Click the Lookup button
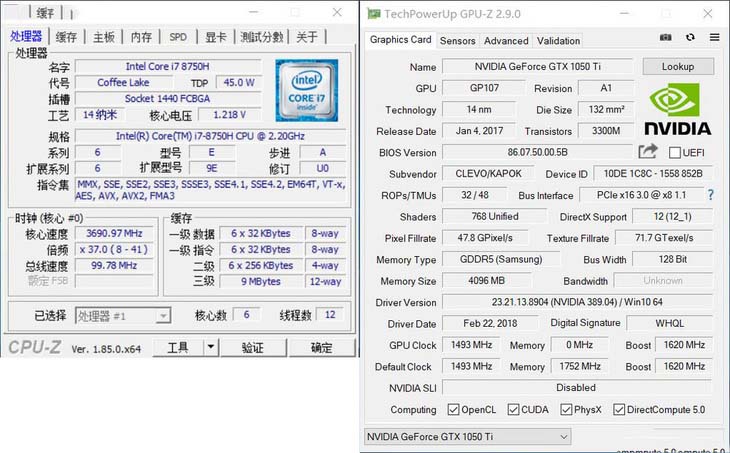 click(x=678, y=67)
